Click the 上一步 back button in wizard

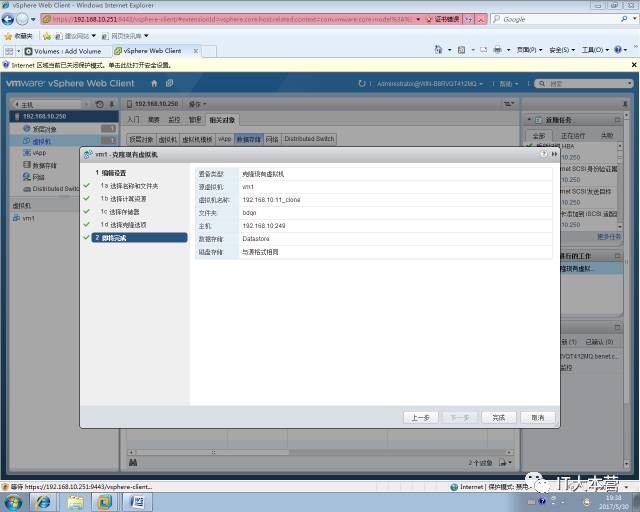click(x=420, y=418)
